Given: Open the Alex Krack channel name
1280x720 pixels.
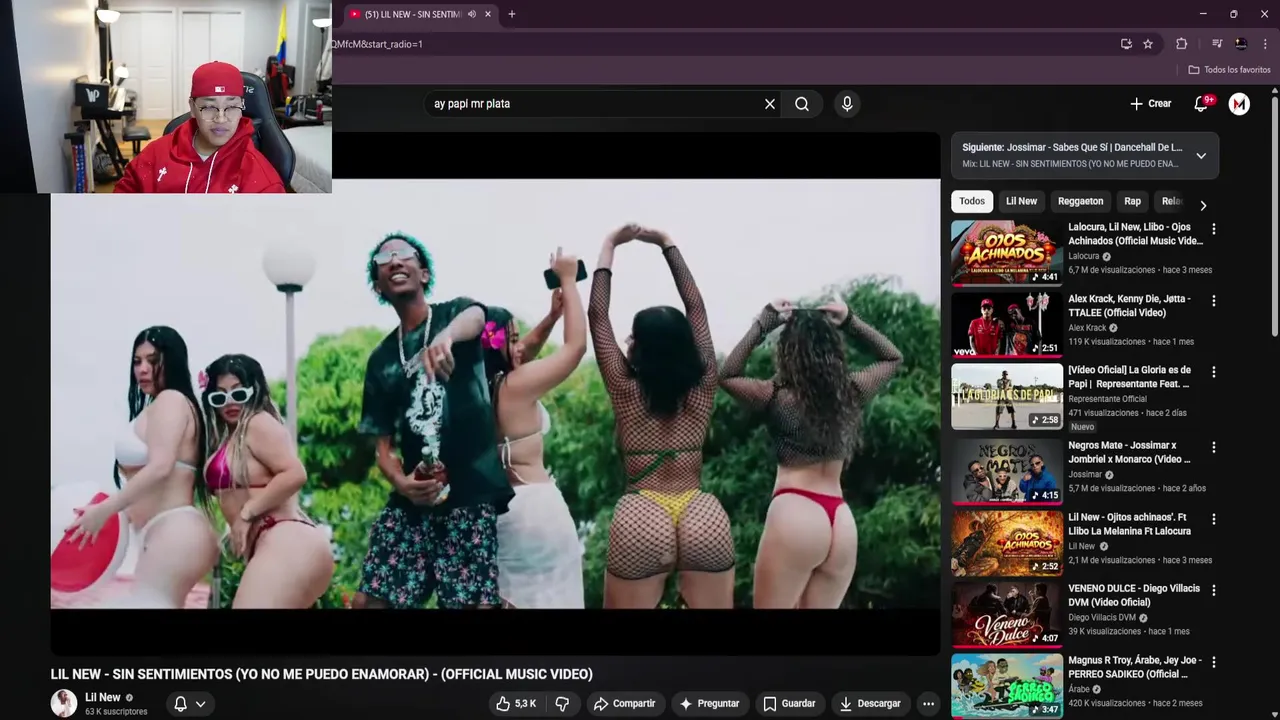Looking at the screenshot, I should pyautogui.click(x=1087, y=328).
